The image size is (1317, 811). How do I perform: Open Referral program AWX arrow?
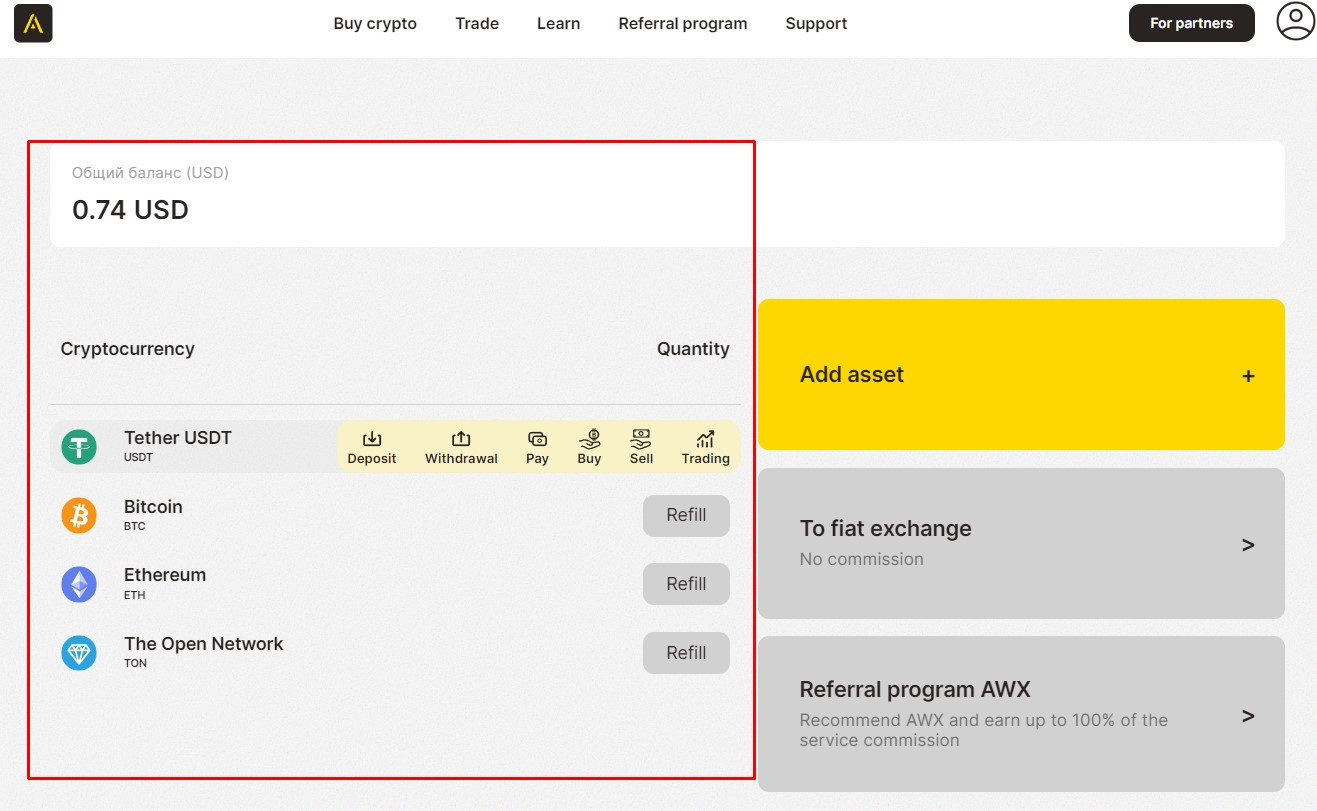coord(1247,716)
